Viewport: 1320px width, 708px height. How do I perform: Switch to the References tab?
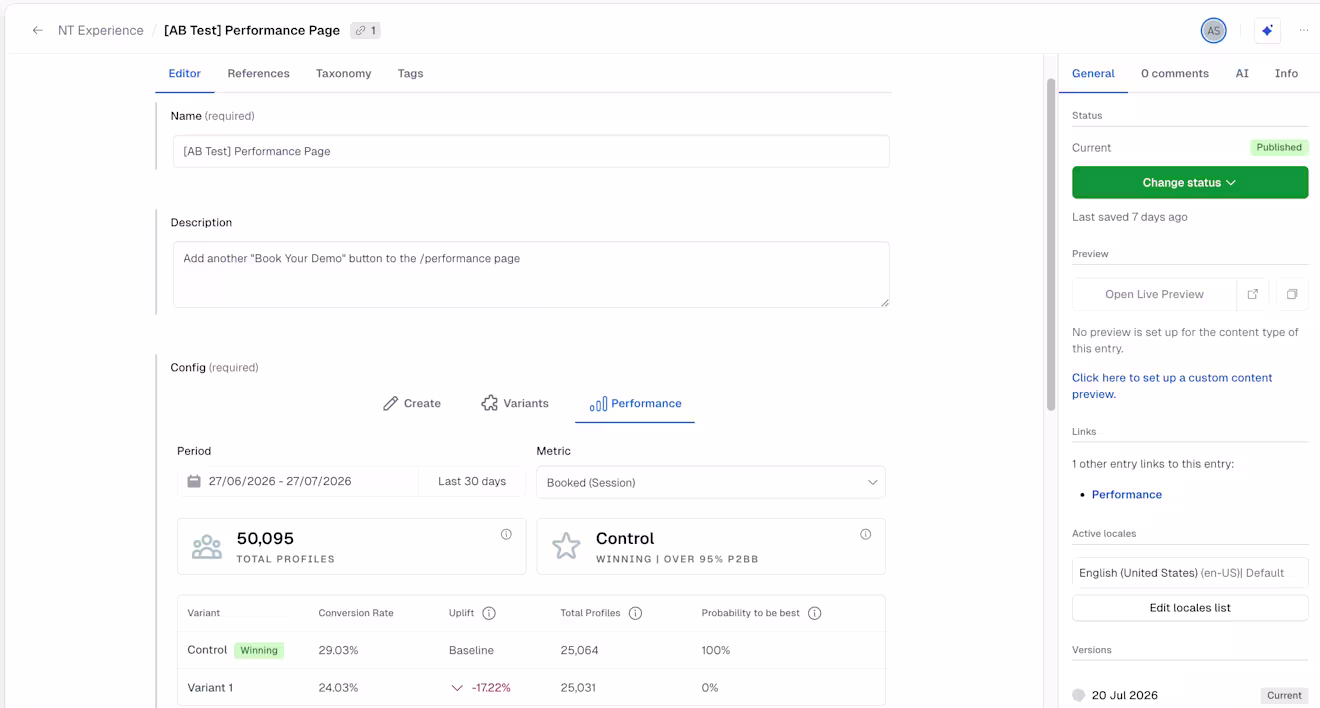(258, 73)
